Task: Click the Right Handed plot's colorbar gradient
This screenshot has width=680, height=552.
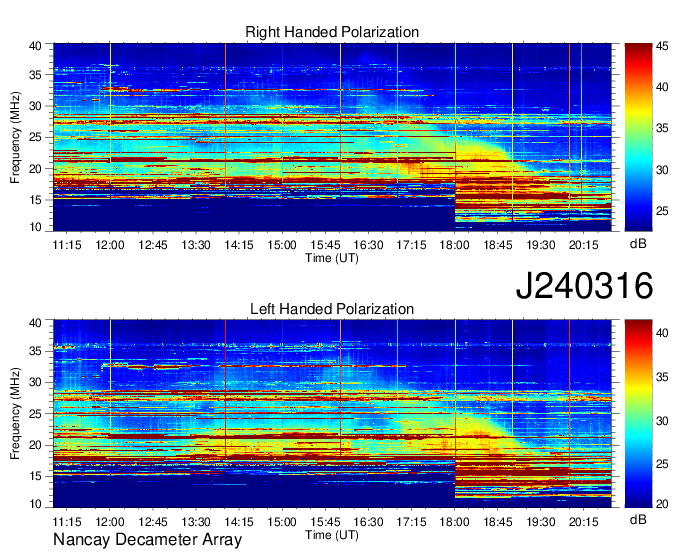Action: point(638,137)
